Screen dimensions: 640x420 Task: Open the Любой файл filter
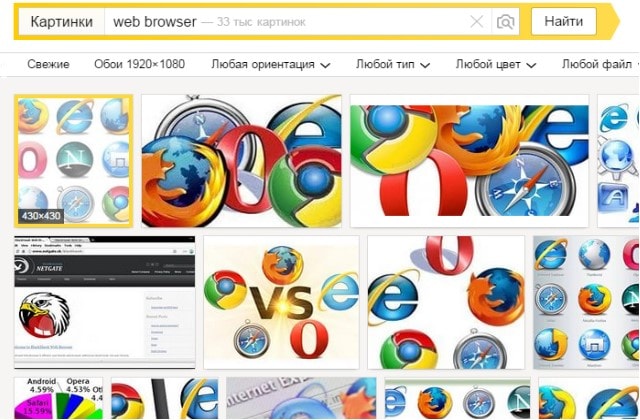pyautogui.click(x=600, y=64)
